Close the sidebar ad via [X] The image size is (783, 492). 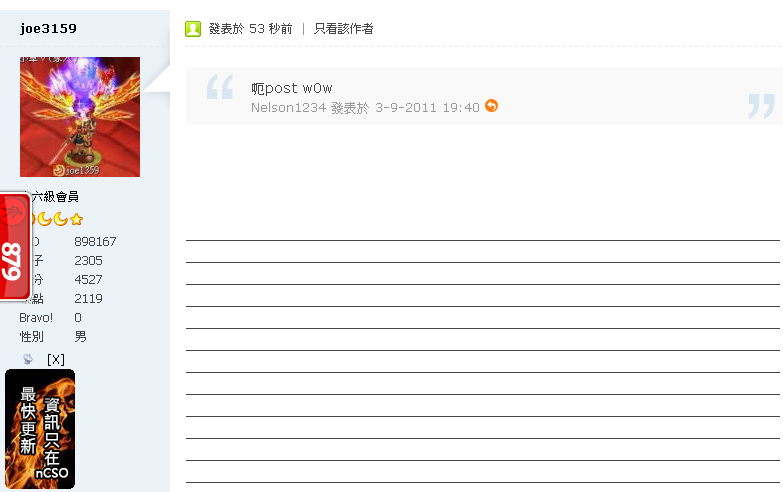[56, 359]
